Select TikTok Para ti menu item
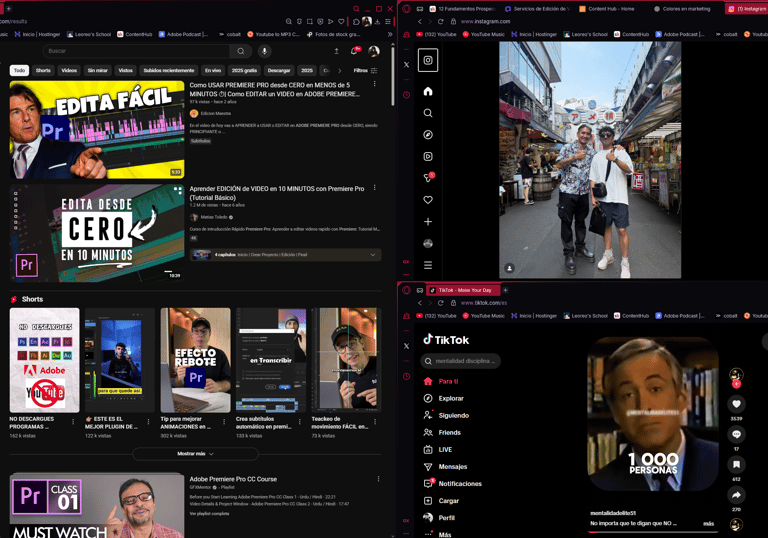768x538 pixels. 441,381
